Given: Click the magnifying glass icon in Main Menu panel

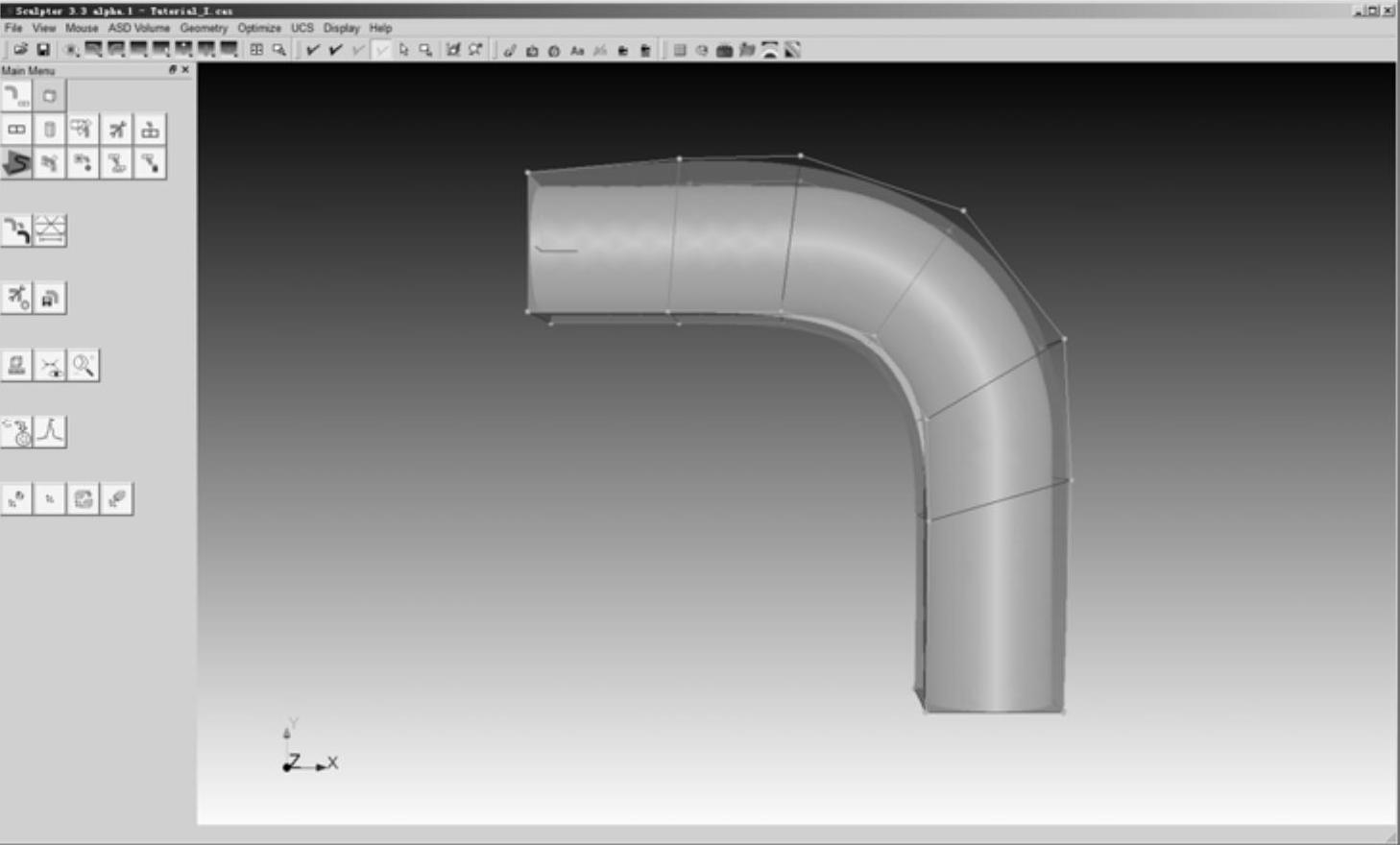Looking at the screenshot, I should (84, 365).
